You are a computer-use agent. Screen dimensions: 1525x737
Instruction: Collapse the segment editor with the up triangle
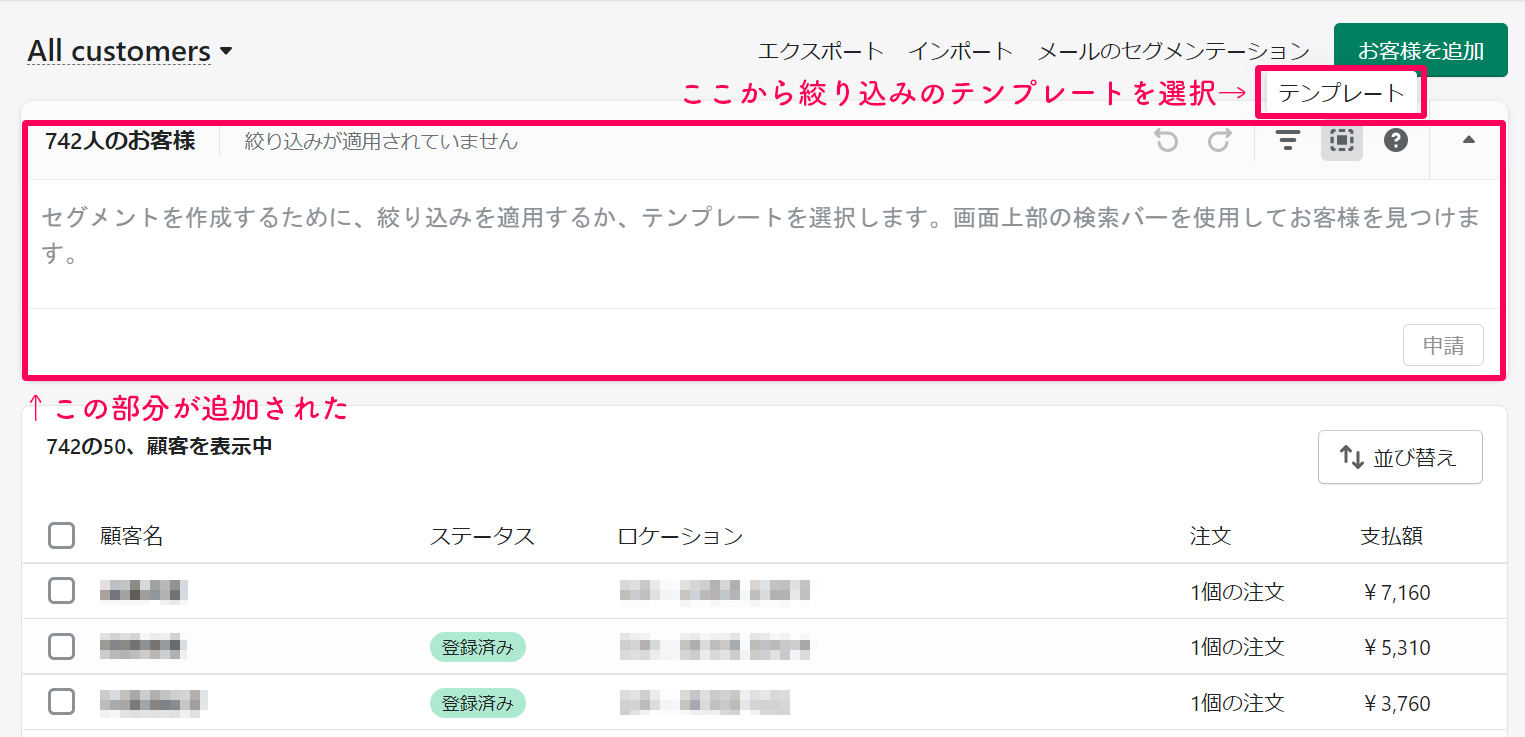[x=1468, y=141]
